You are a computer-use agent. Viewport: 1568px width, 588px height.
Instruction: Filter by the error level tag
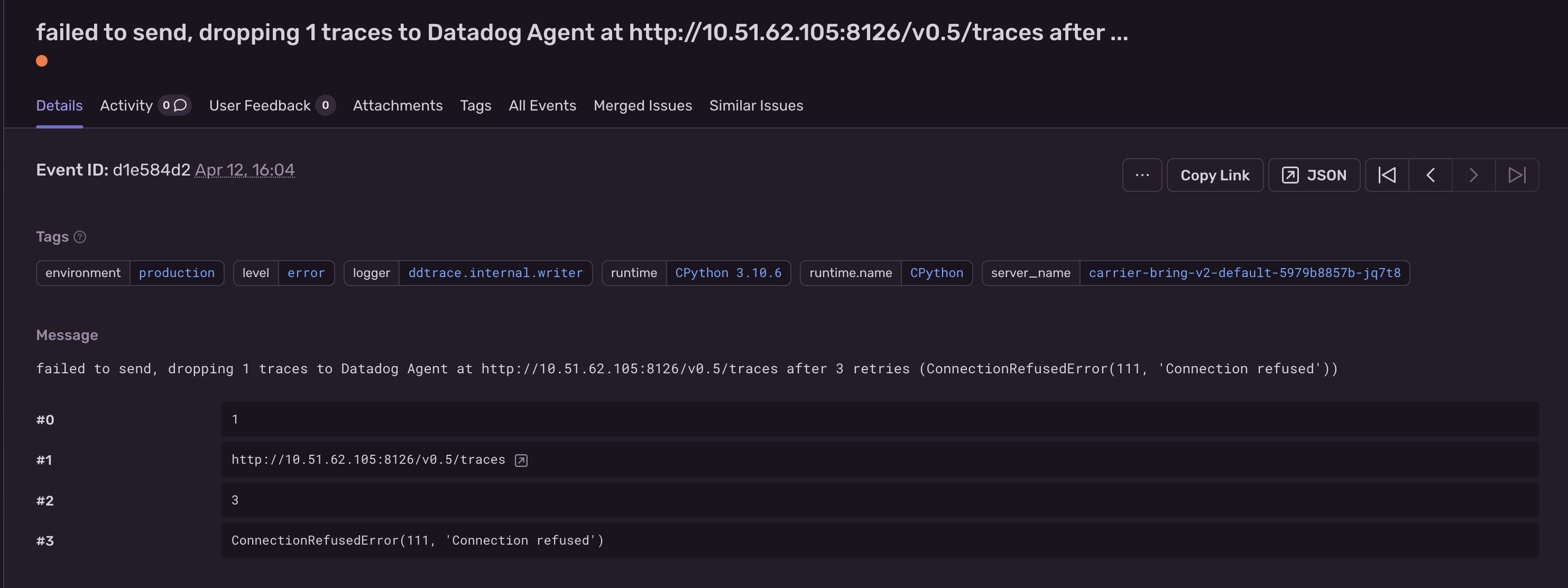[x=307, y=273]
